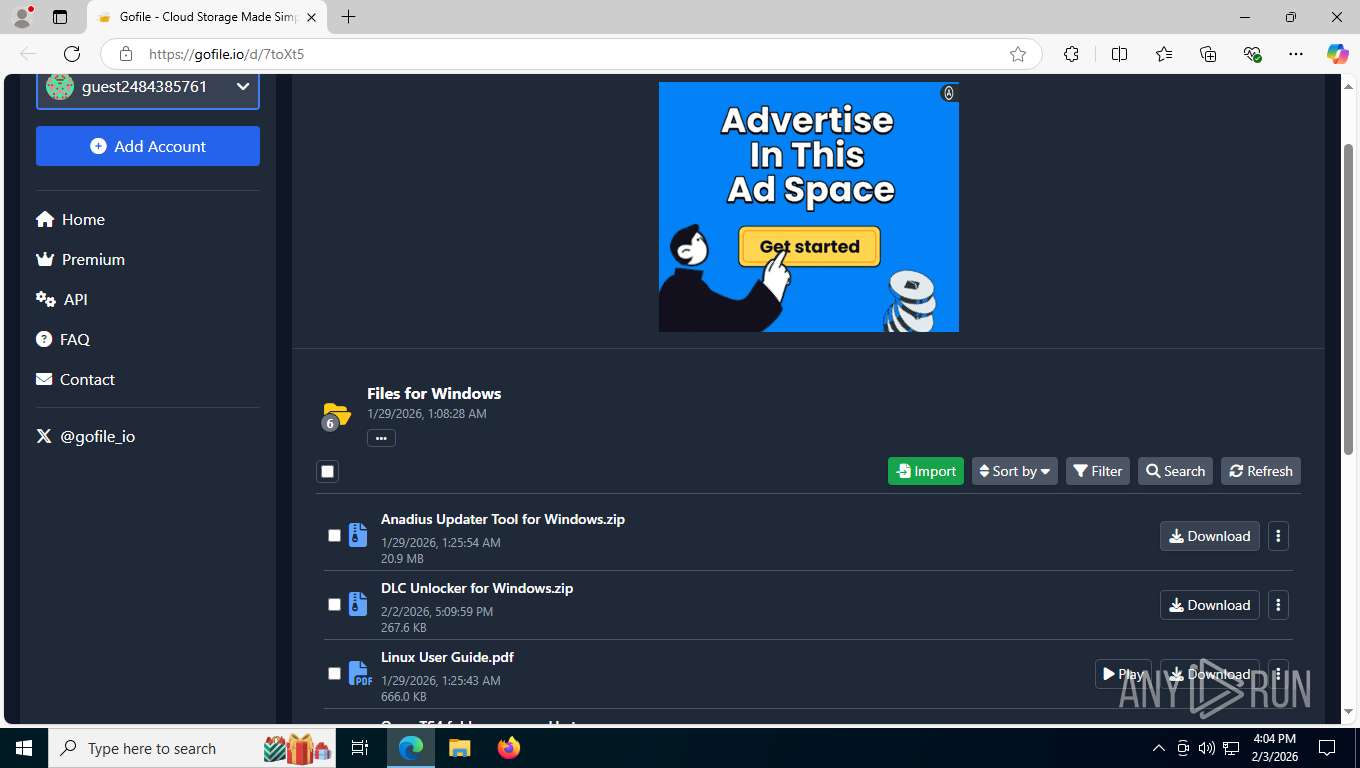The image size is (1360, 768).
Task: Open the notification center icon
Action: click(x=1327, y=748)
